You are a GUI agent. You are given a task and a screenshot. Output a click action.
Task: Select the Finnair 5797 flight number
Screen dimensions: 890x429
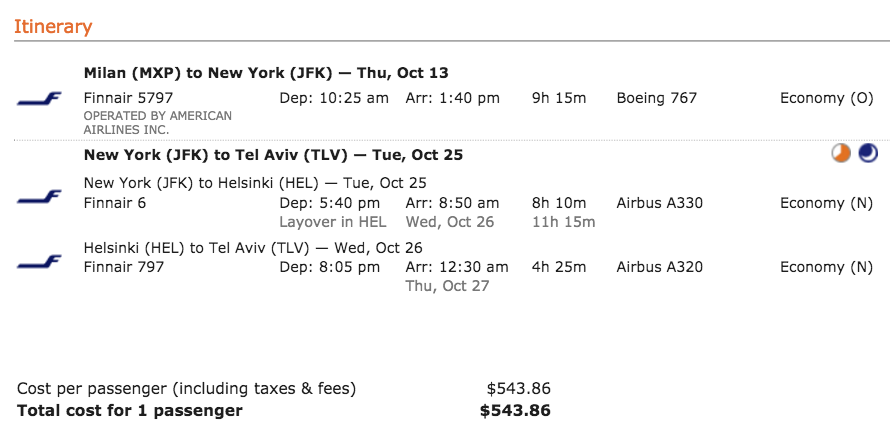(x=128, y=98)
